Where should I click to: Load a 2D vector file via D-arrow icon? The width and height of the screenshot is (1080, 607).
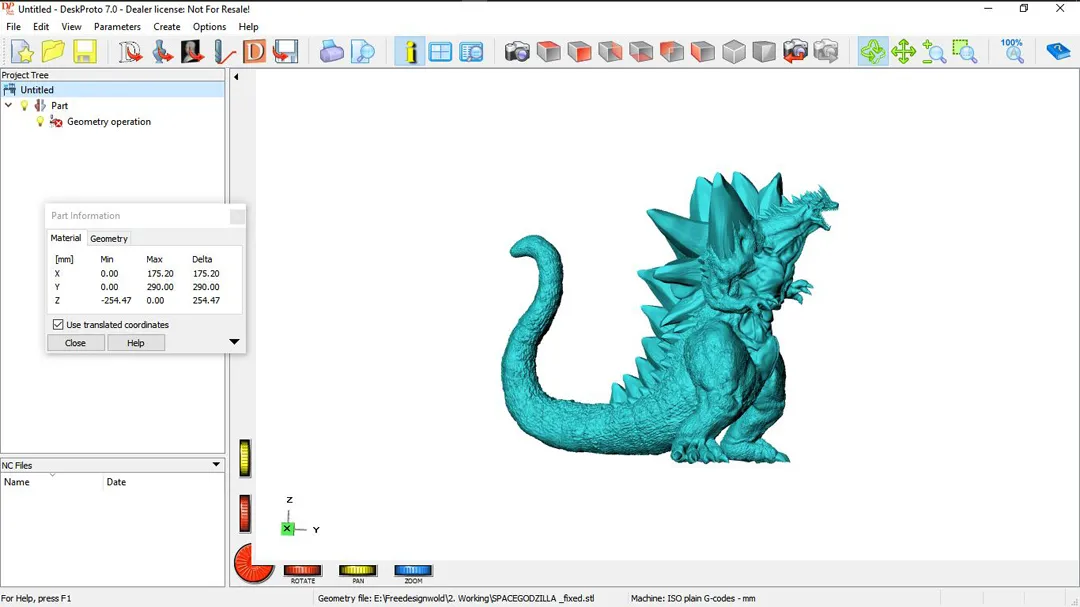129,52
